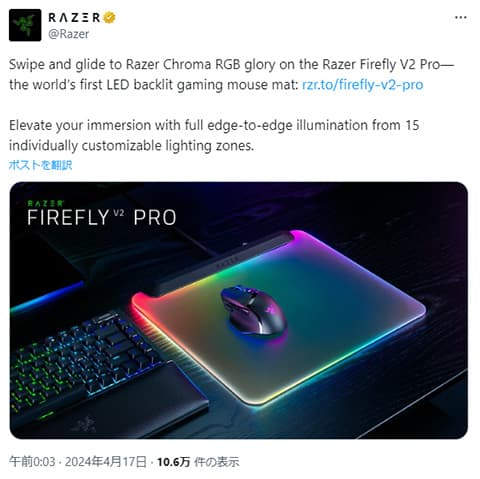
Task: View the 10.6万 件の表示 count
Action: 198,462
